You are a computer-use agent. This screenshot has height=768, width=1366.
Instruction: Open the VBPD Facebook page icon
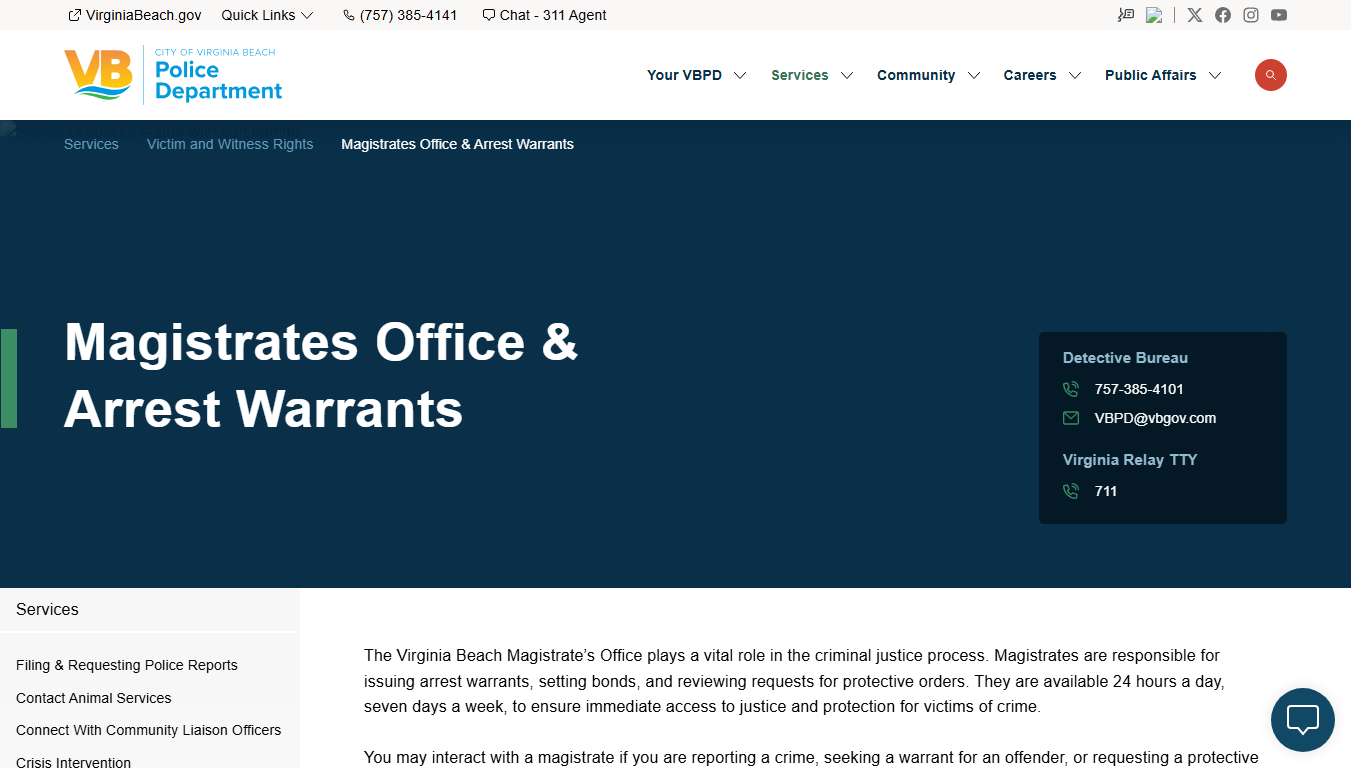(x=1222, y=15)
